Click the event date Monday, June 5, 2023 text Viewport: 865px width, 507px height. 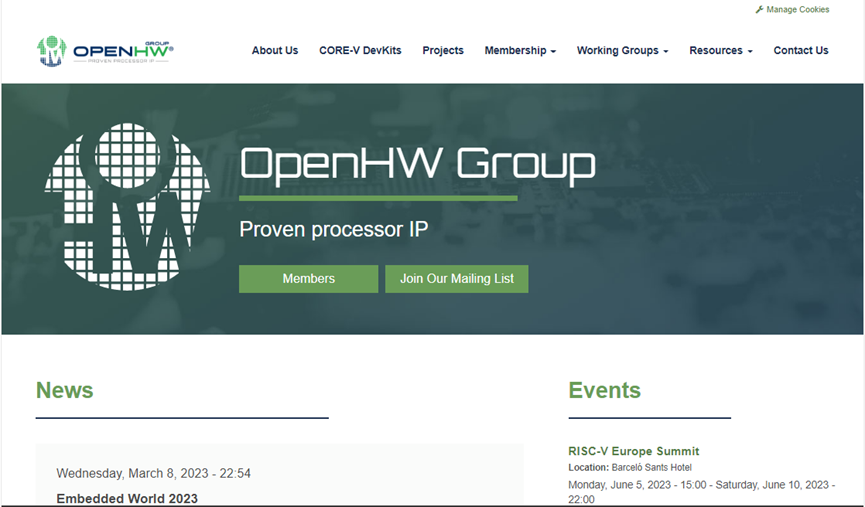[702, 492]
